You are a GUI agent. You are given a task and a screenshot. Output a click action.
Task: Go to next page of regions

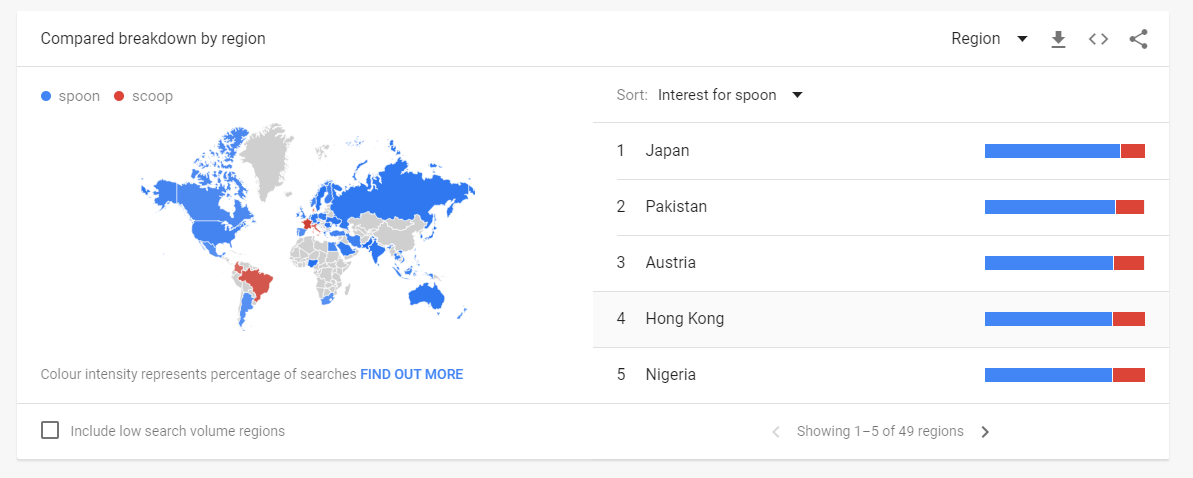click(985, 432)
